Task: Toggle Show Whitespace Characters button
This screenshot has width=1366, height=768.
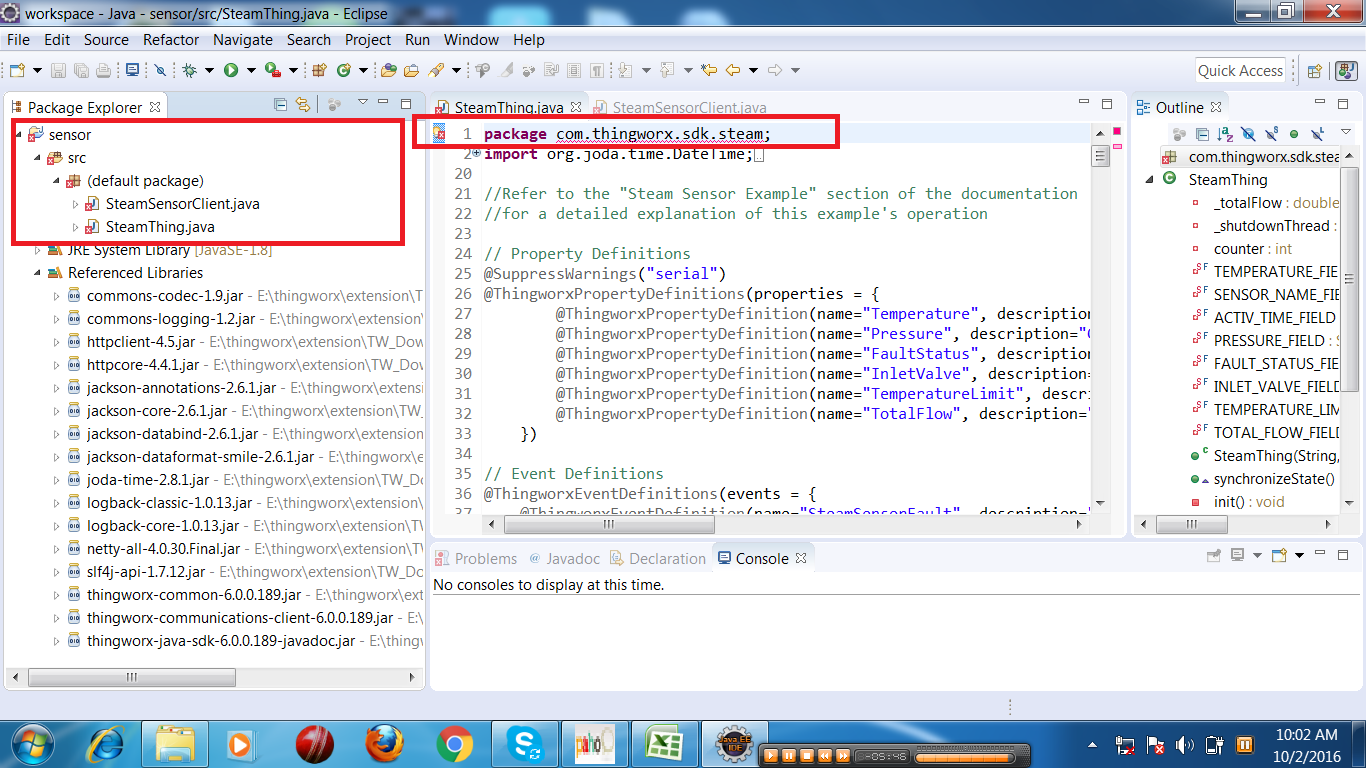Action: coord(596,70)
